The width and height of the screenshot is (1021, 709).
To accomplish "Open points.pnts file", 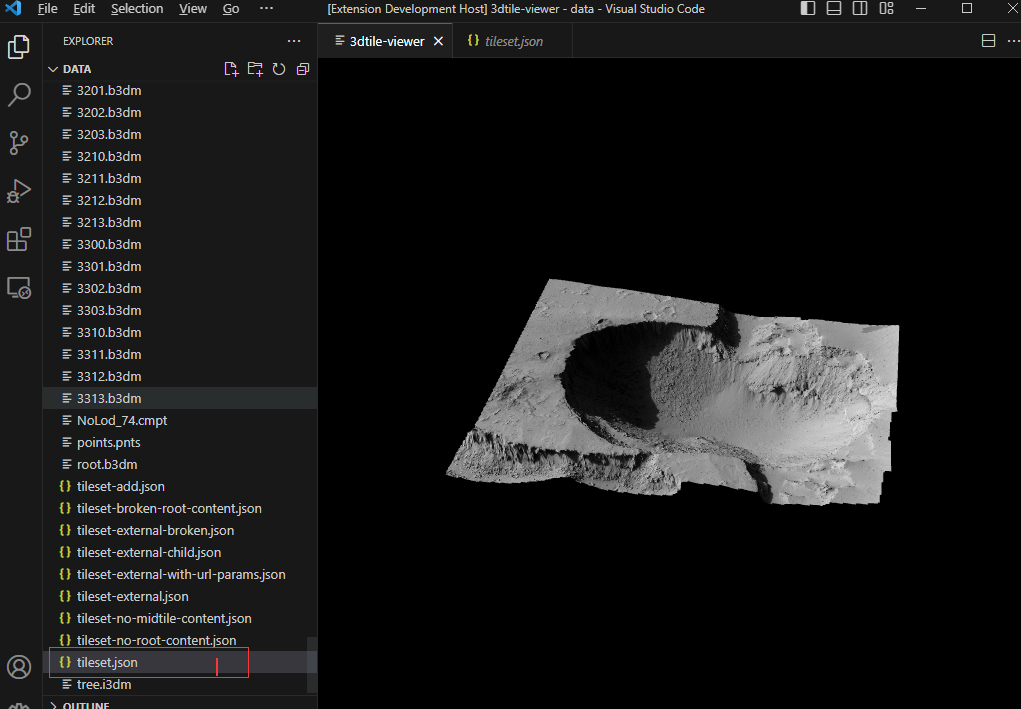I will click(x=180, y=443).
